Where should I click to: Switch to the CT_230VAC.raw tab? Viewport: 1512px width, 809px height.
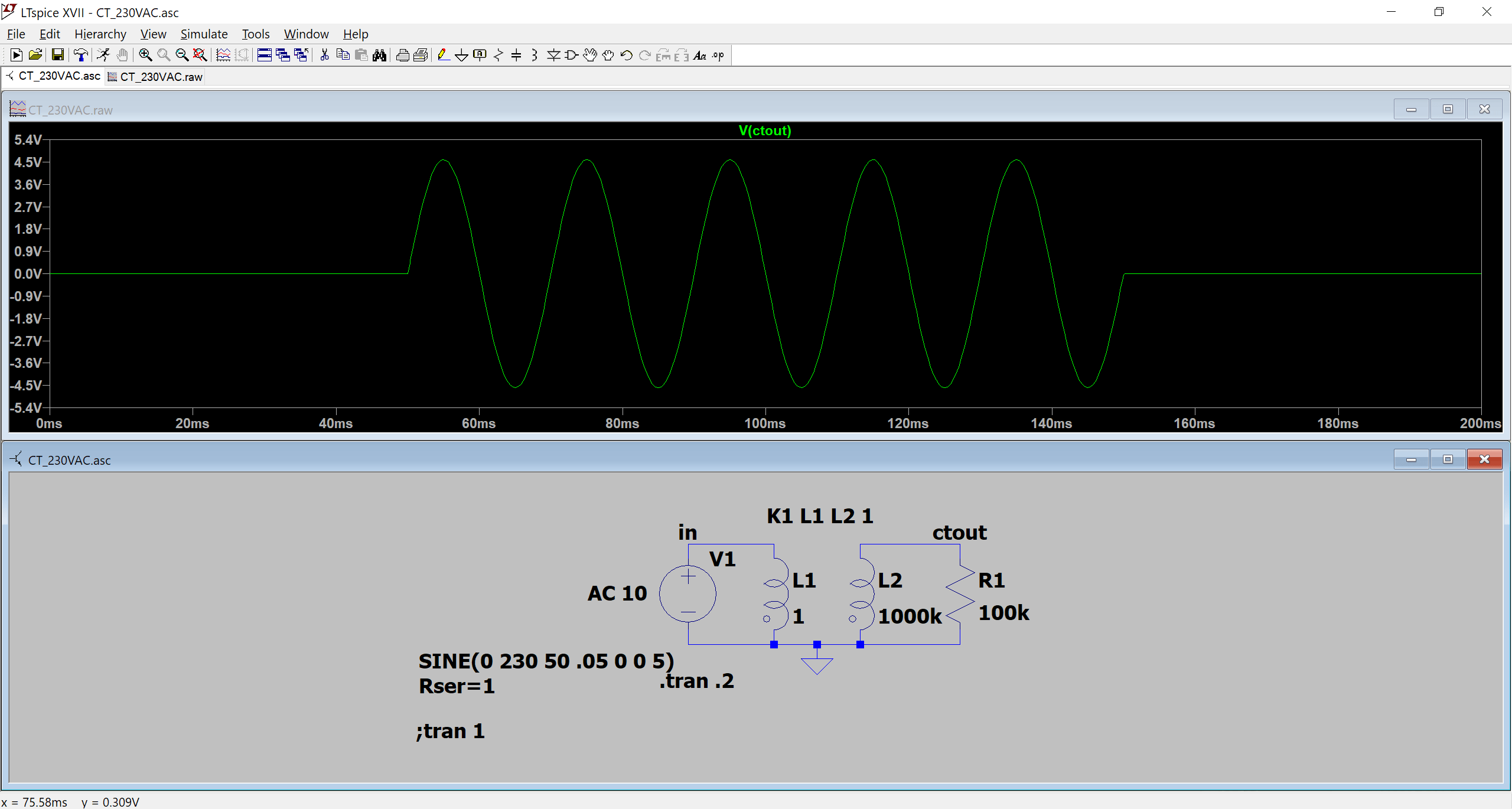155,76
